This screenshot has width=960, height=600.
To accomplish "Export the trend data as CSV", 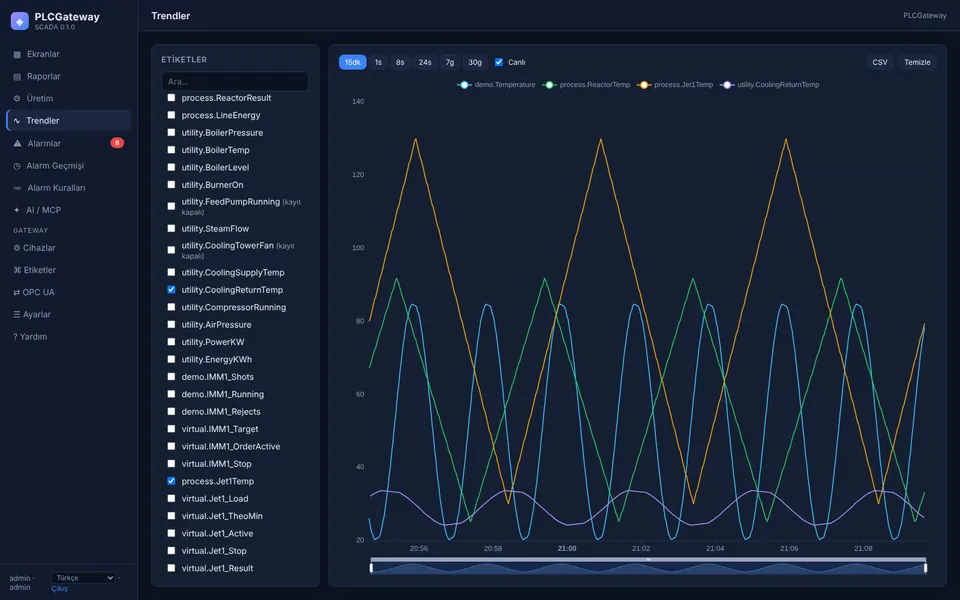I will pyautogui.click(x=880, y=62).
